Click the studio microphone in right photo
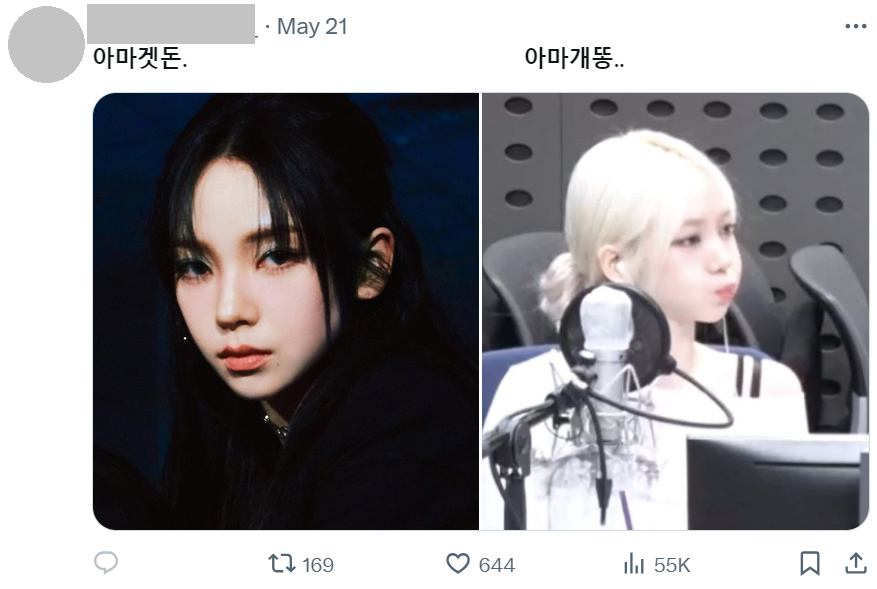Image resolution: width=877 pixels, height=589 pixels. click(x=607, y=350)
